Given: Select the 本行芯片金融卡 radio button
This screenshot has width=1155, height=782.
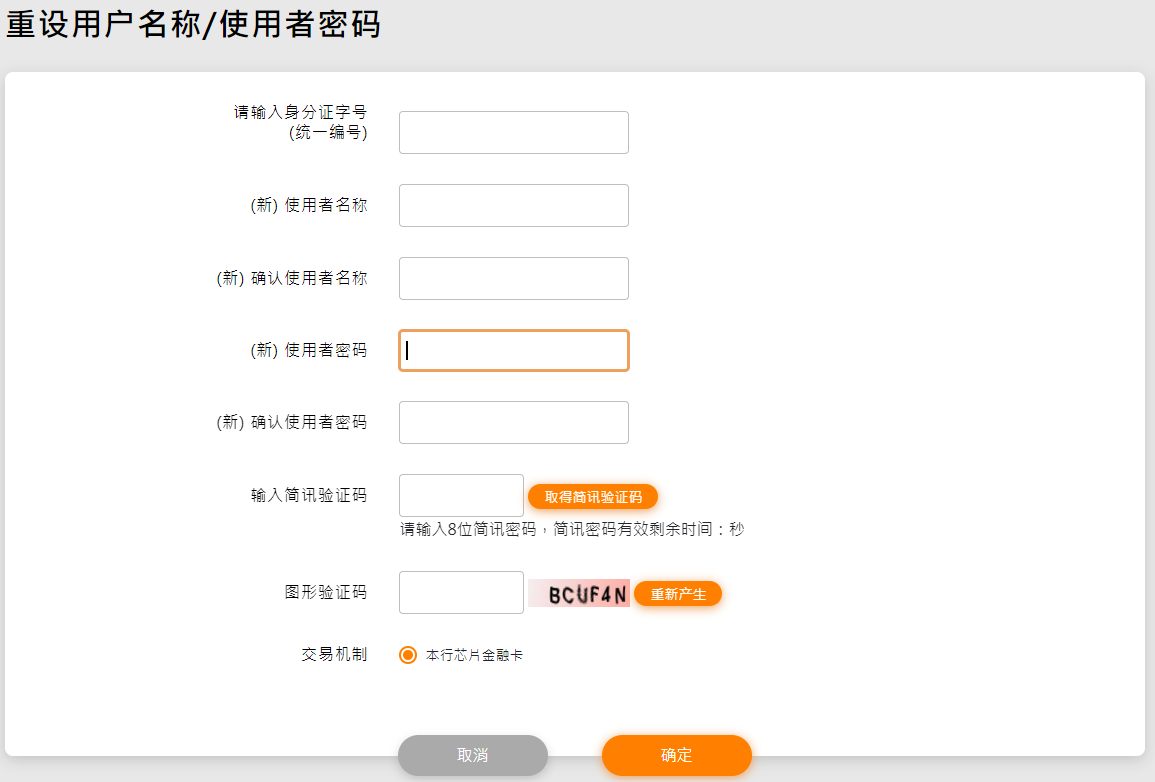Looking at the screenshot, I should [408, 655].
